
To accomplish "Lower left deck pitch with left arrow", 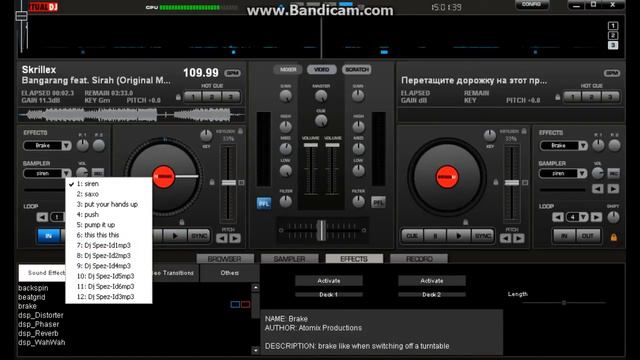I will tap(222, 238).
